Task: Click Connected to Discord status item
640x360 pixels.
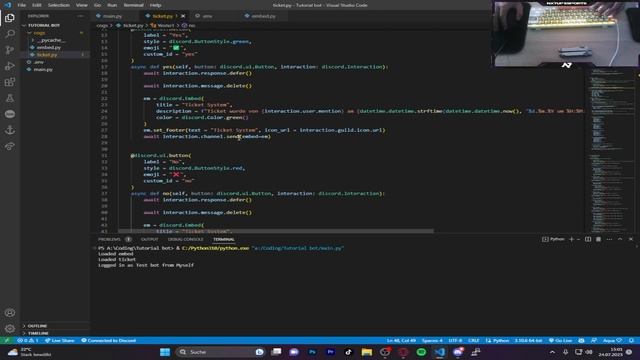Action: [x=109, y=340]
